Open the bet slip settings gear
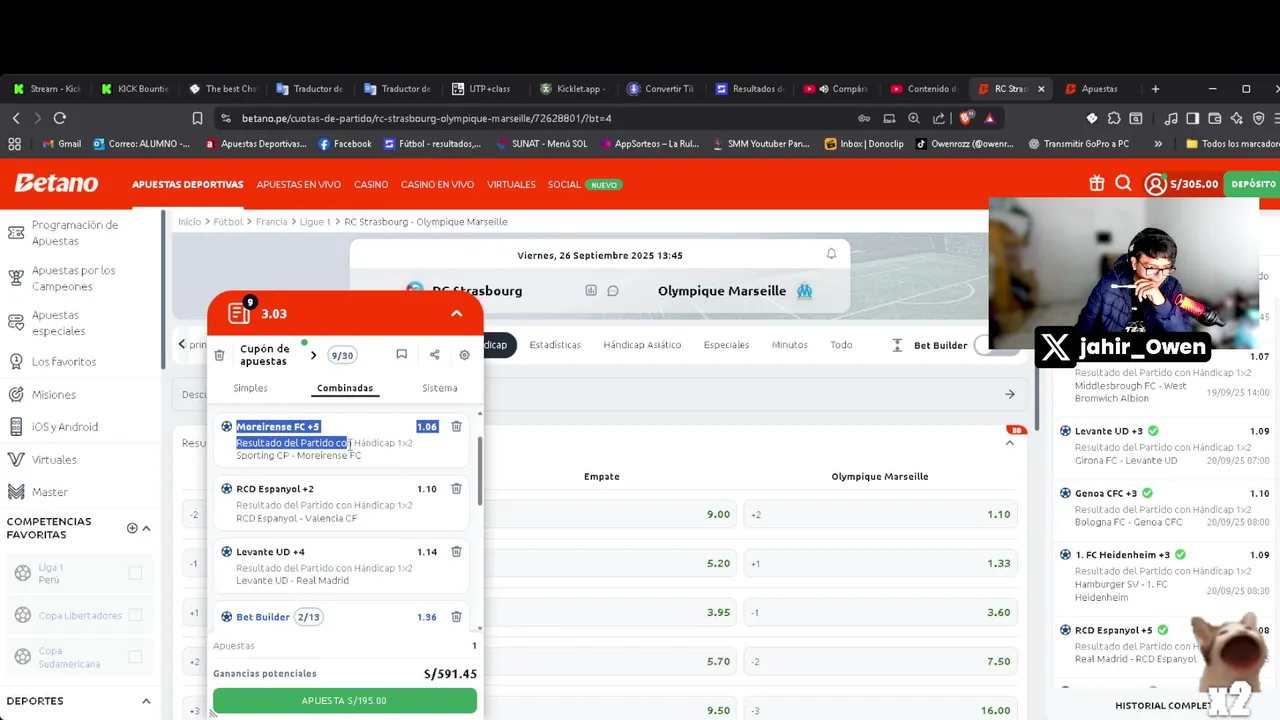 point(464,355)
